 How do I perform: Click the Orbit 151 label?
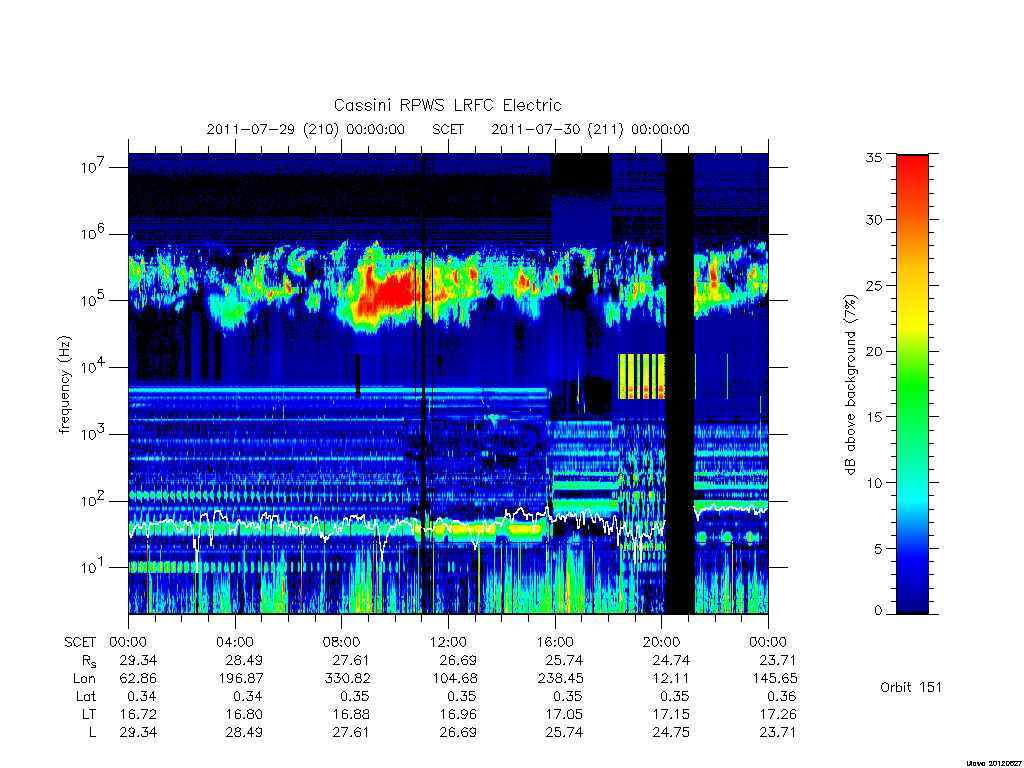pos(911,687)
